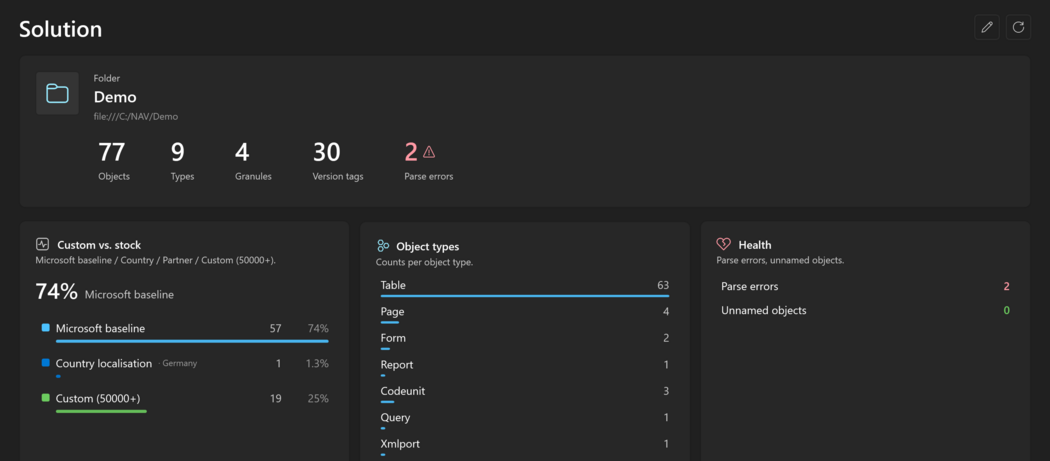Viewport: 1050px width, 461px height.
Task: Click the 1.3% Country localisation percentage
Action: pos(317,363)
